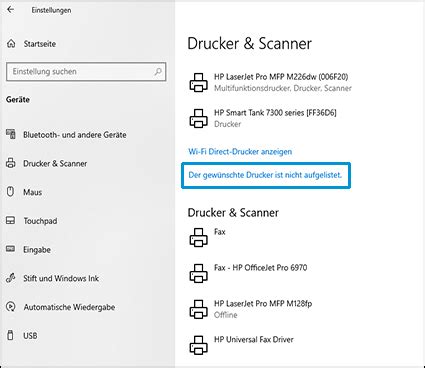Select HP LaserJet Pro MFP M128fp printer

click(x=263, y=304)
